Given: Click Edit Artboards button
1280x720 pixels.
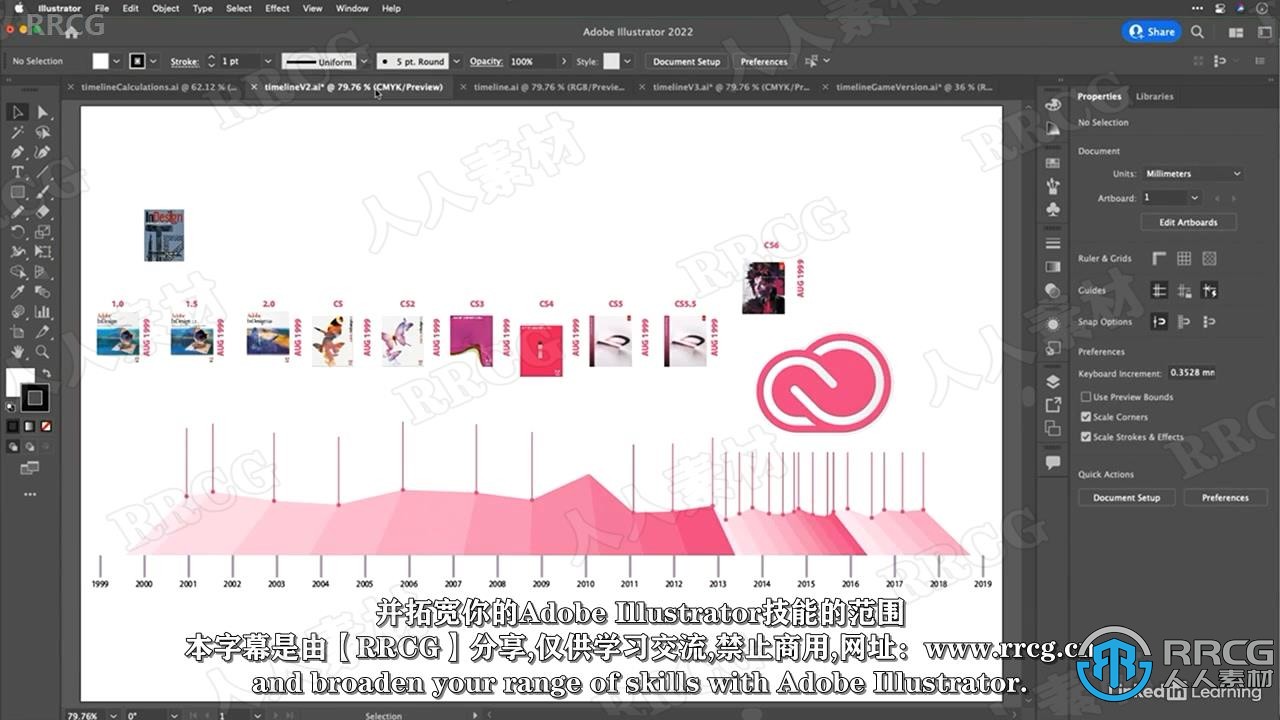Looking at the screenshot, I should [x=1188, y=222].
